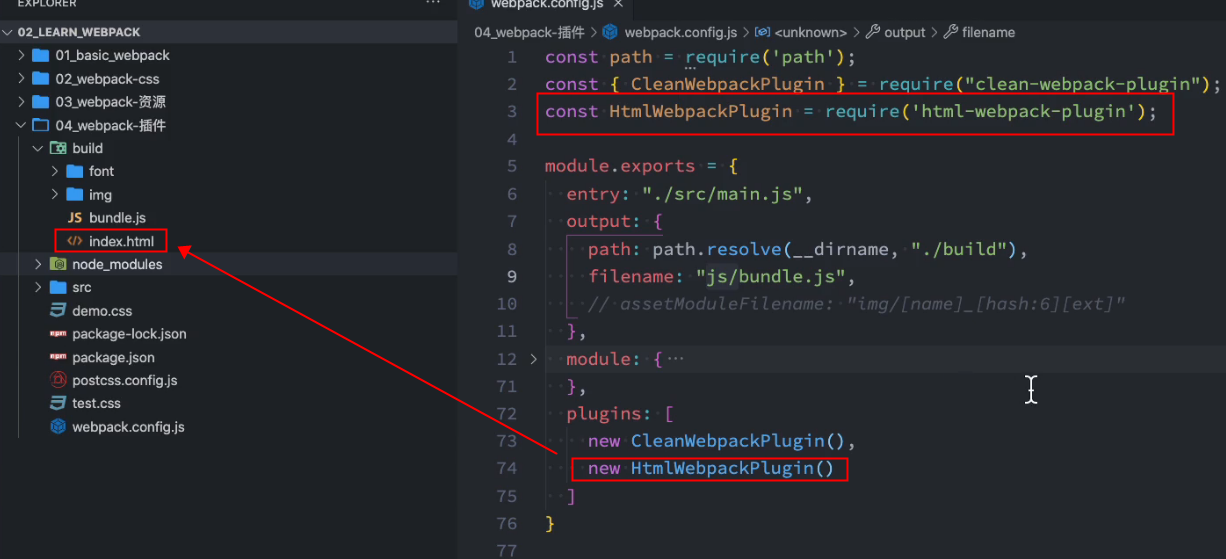Collapse the build folder chevron
This screenshot has height=559, width=1226.
coord(39,148)
